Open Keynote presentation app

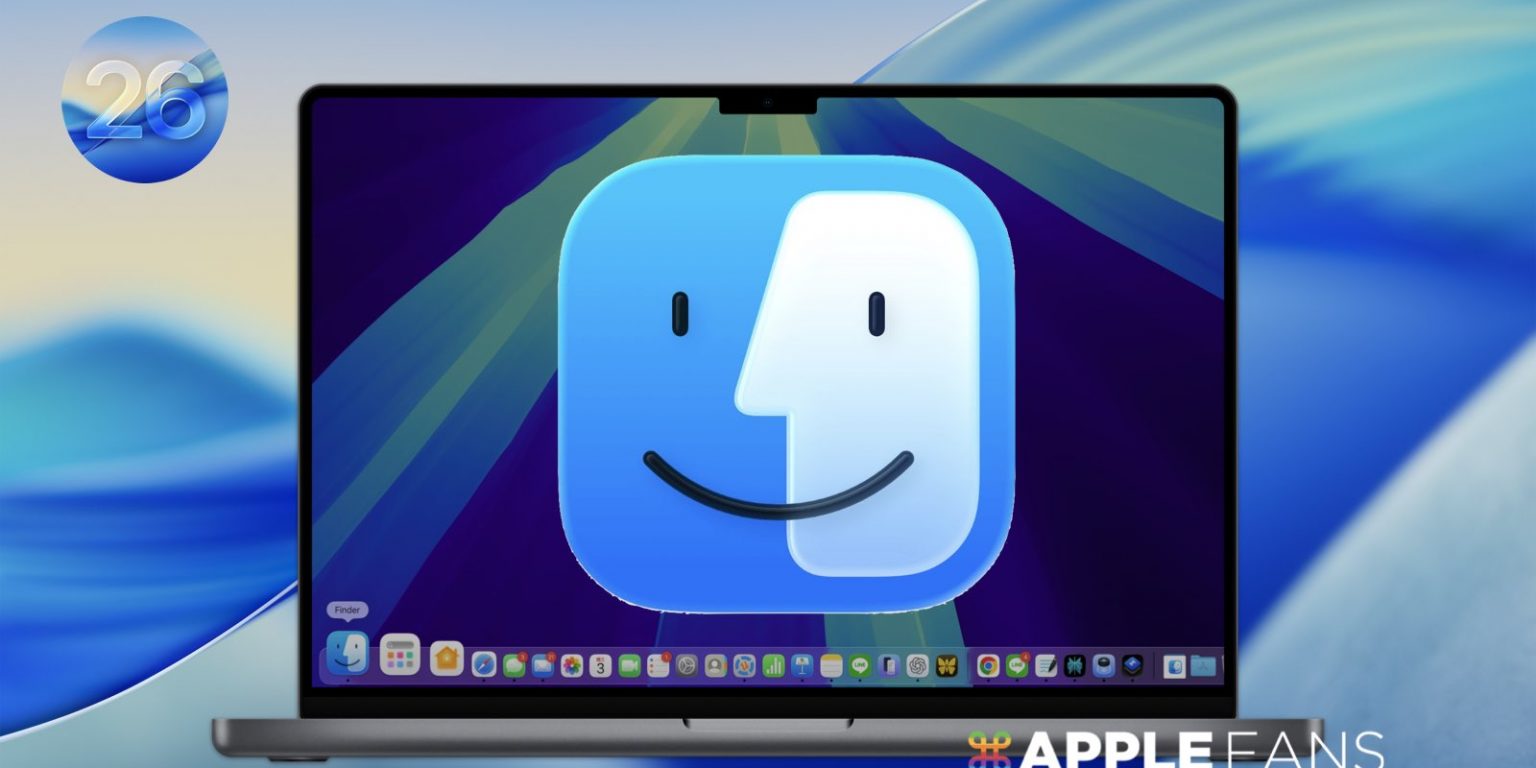801,666
